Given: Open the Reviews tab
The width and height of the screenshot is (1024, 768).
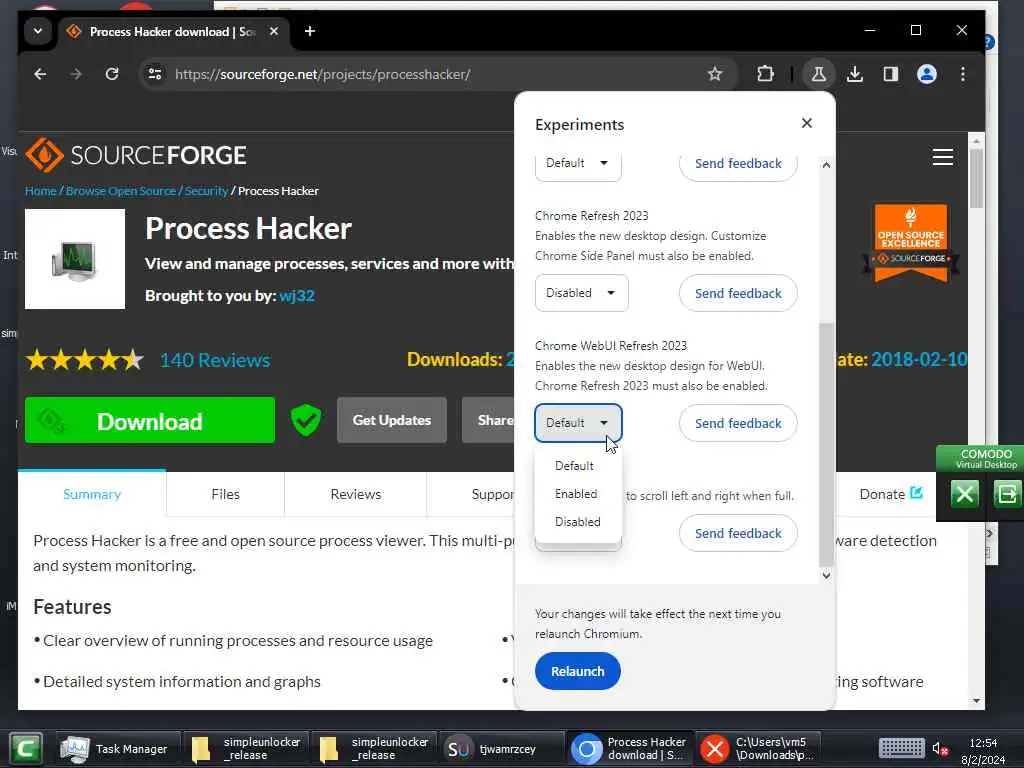Looking at the screenshot, I should [x=355, y=494].
